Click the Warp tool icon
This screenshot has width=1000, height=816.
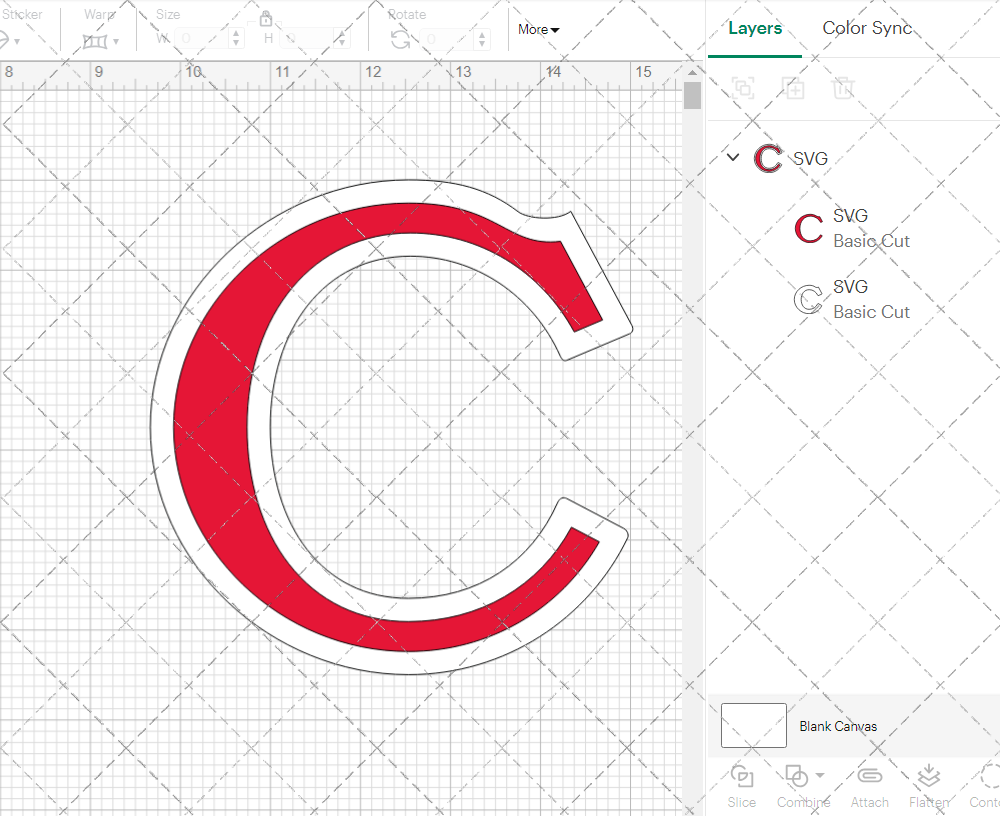click(x=95, y=42)
